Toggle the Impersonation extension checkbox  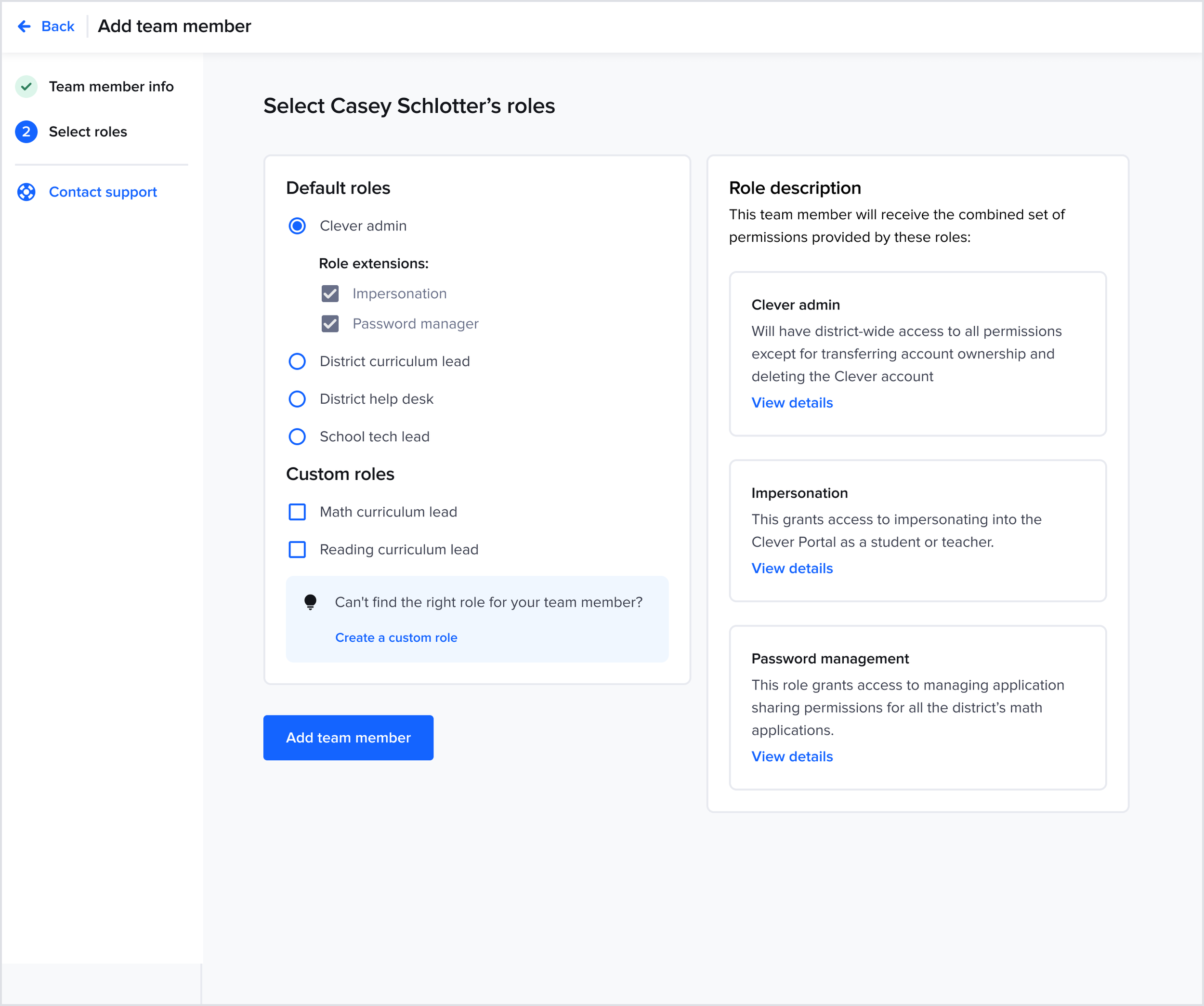(x=330, y=293)
